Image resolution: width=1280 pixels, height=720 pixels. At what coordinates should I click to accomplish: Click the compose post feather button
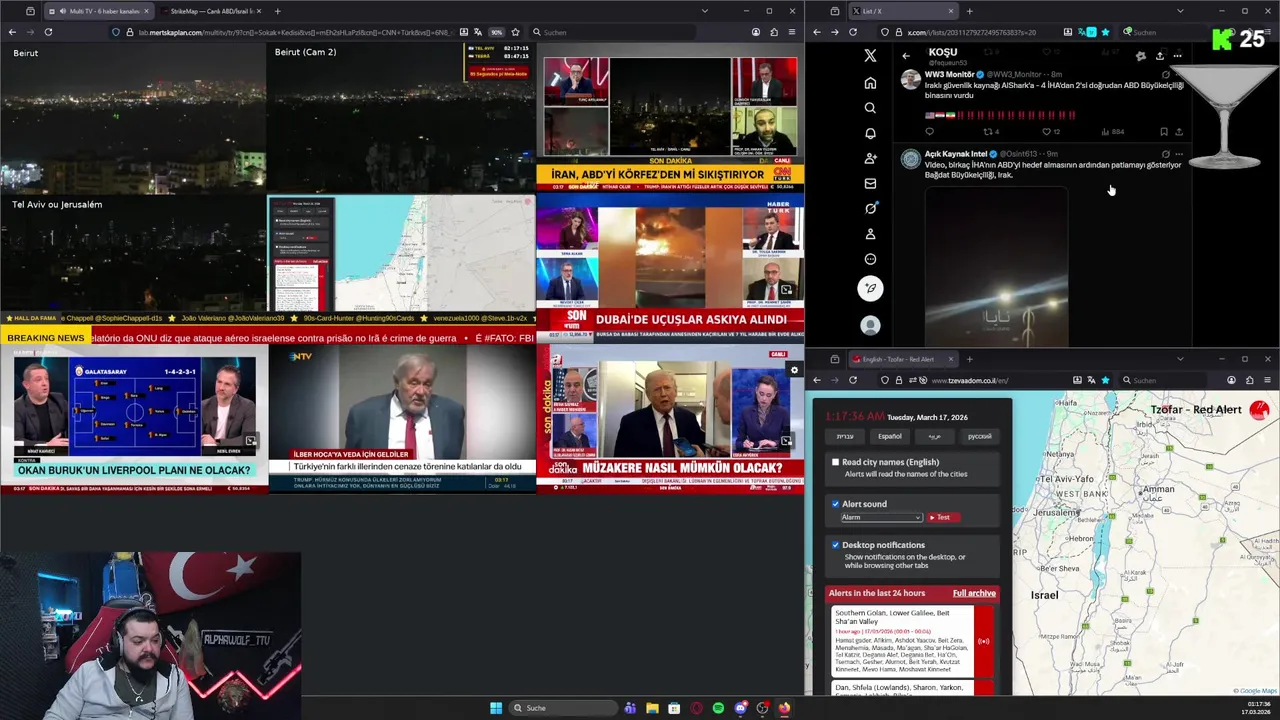tap(870, 288)
